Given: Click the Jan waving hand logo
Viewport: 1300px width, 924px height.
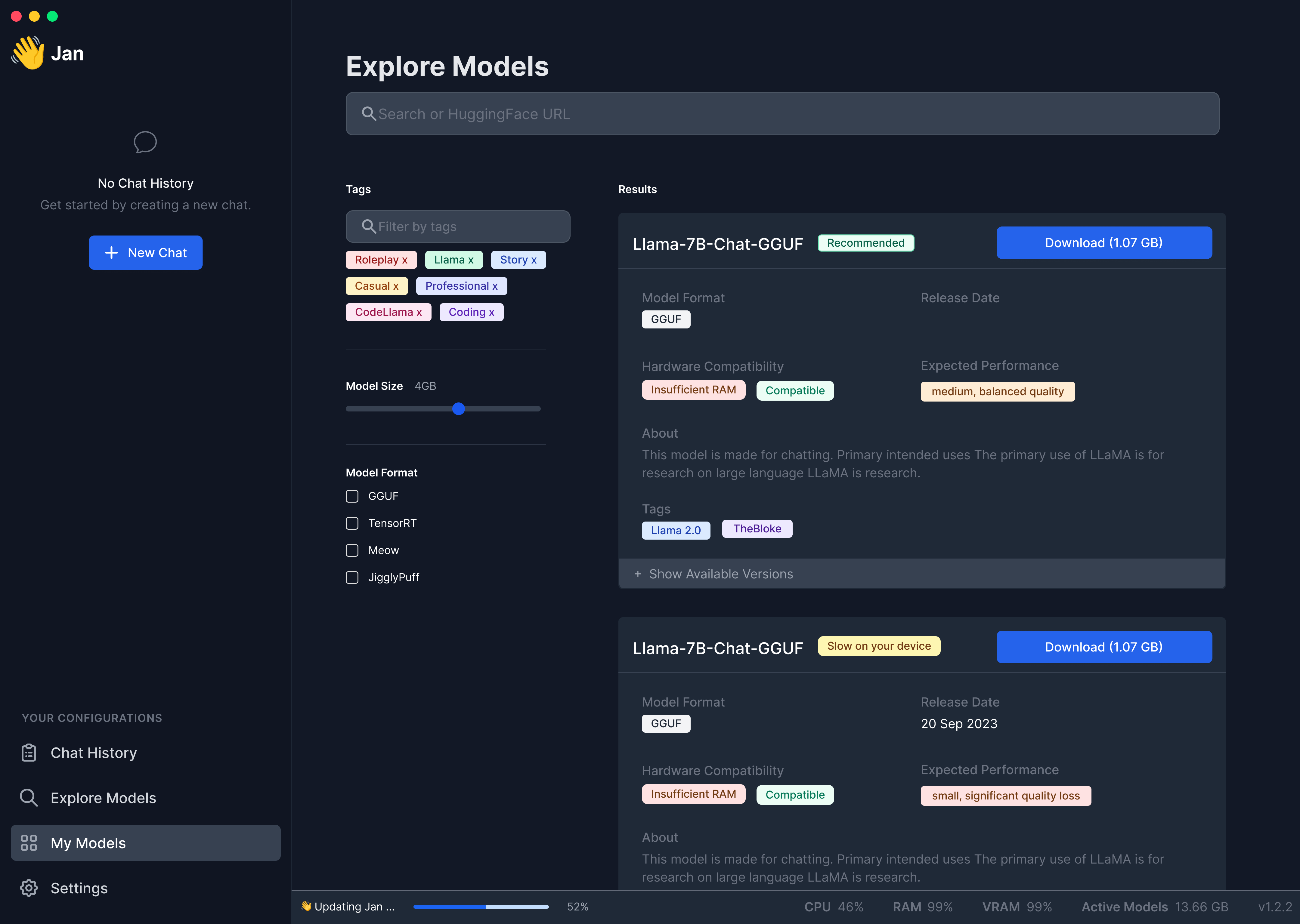Looking at the screenshot, I should tap(28, 53).
